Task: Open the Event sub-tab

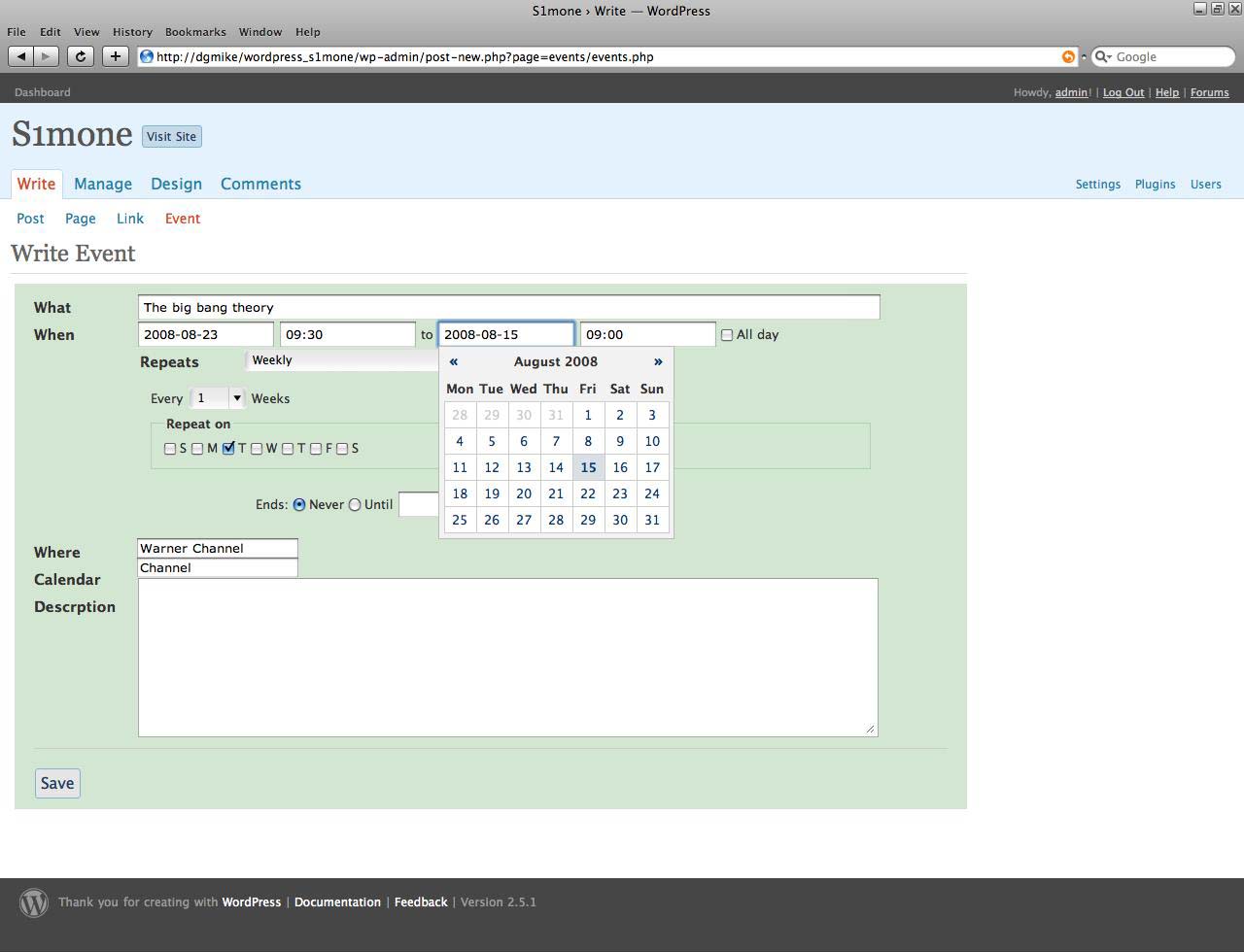Action: [x=183, y=219]
